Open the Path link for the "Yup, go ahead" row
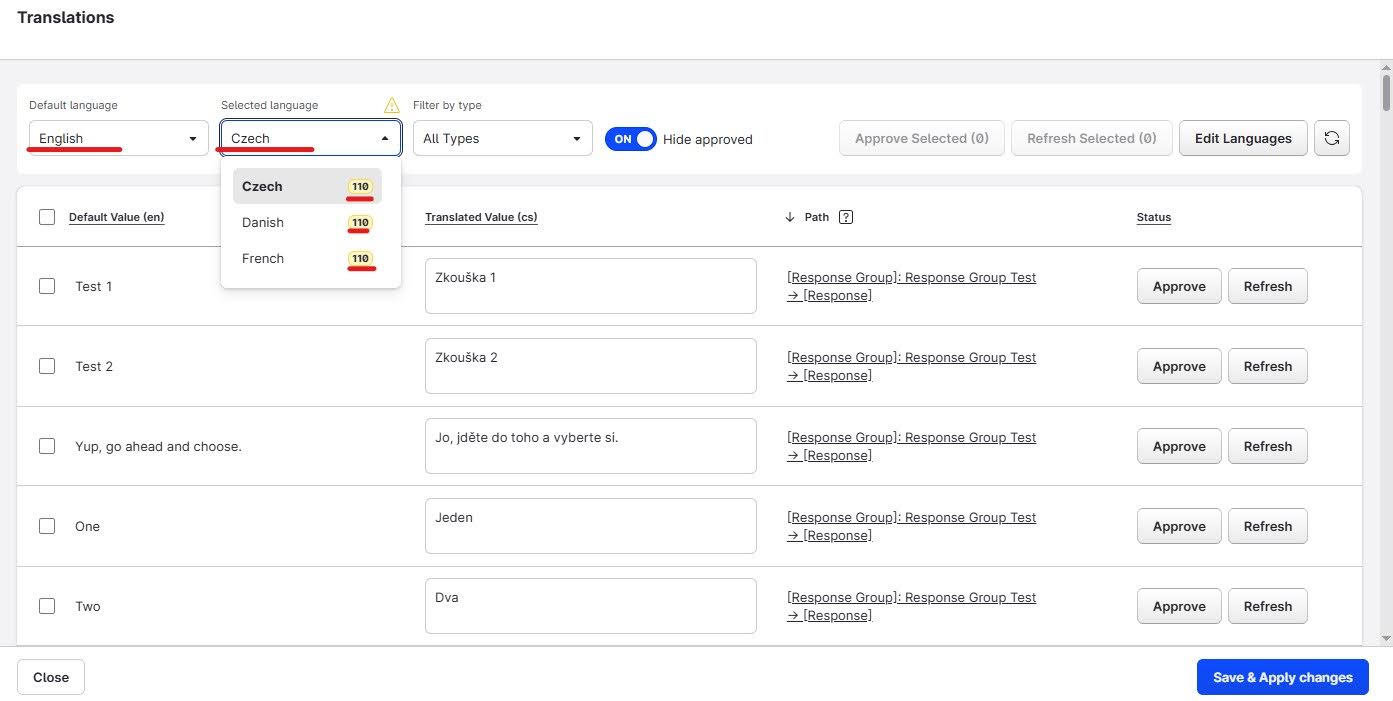Image resolution: width=1393 pixels, height=701 pixels. [911, 446]
